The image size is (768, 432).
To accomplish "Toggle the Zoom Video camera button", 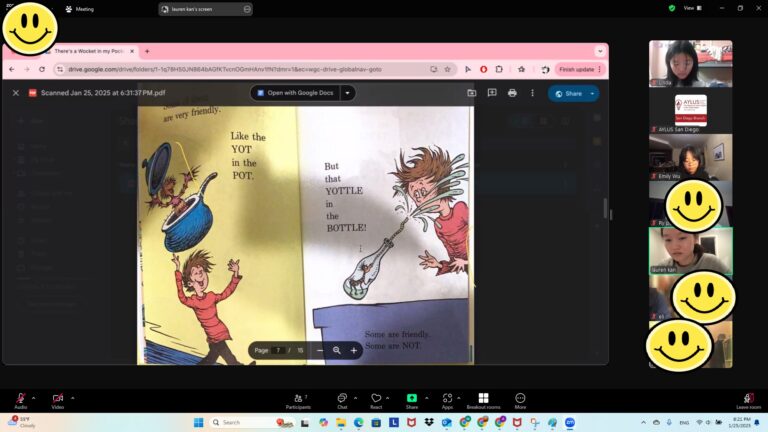I will click(58, 400).
